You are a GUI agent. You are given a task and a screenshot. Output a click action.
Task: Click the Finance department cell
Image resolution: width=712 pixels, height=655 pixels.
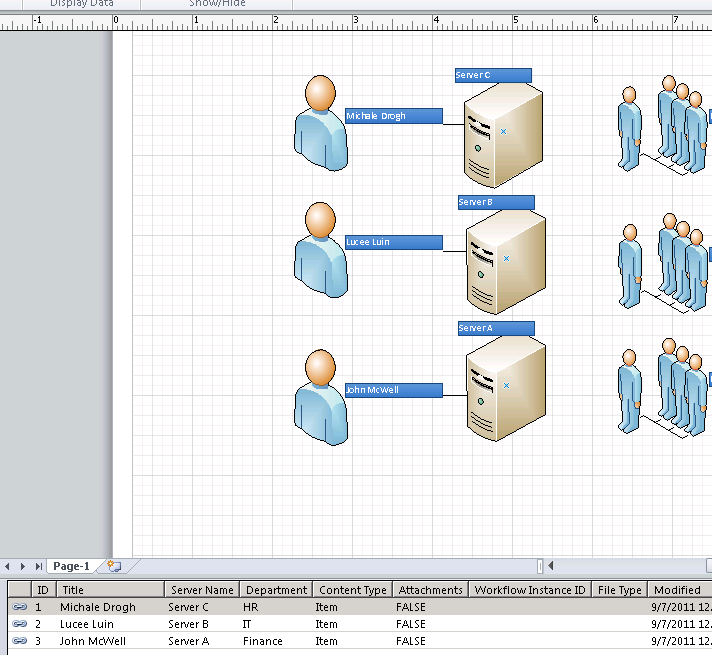coord(262,641)
